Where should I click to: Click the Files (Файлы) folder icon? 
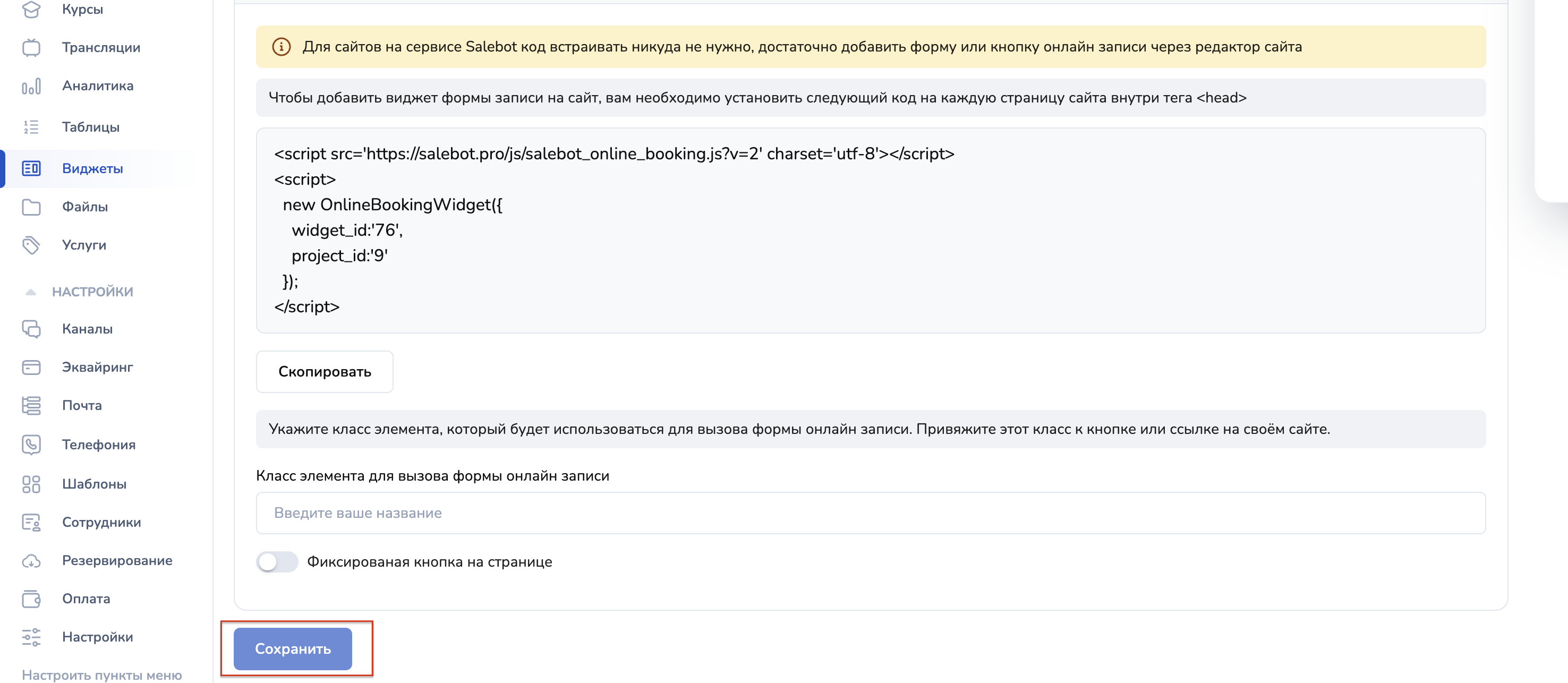click(31, 207)
